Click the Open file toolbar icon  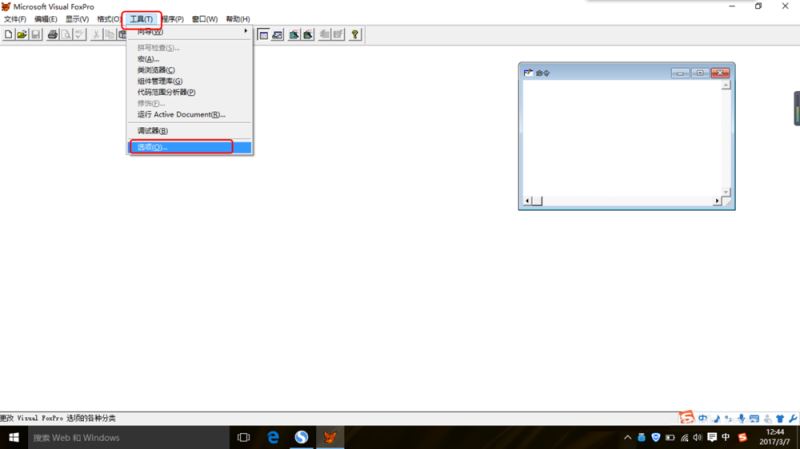[x=22, y=35]
